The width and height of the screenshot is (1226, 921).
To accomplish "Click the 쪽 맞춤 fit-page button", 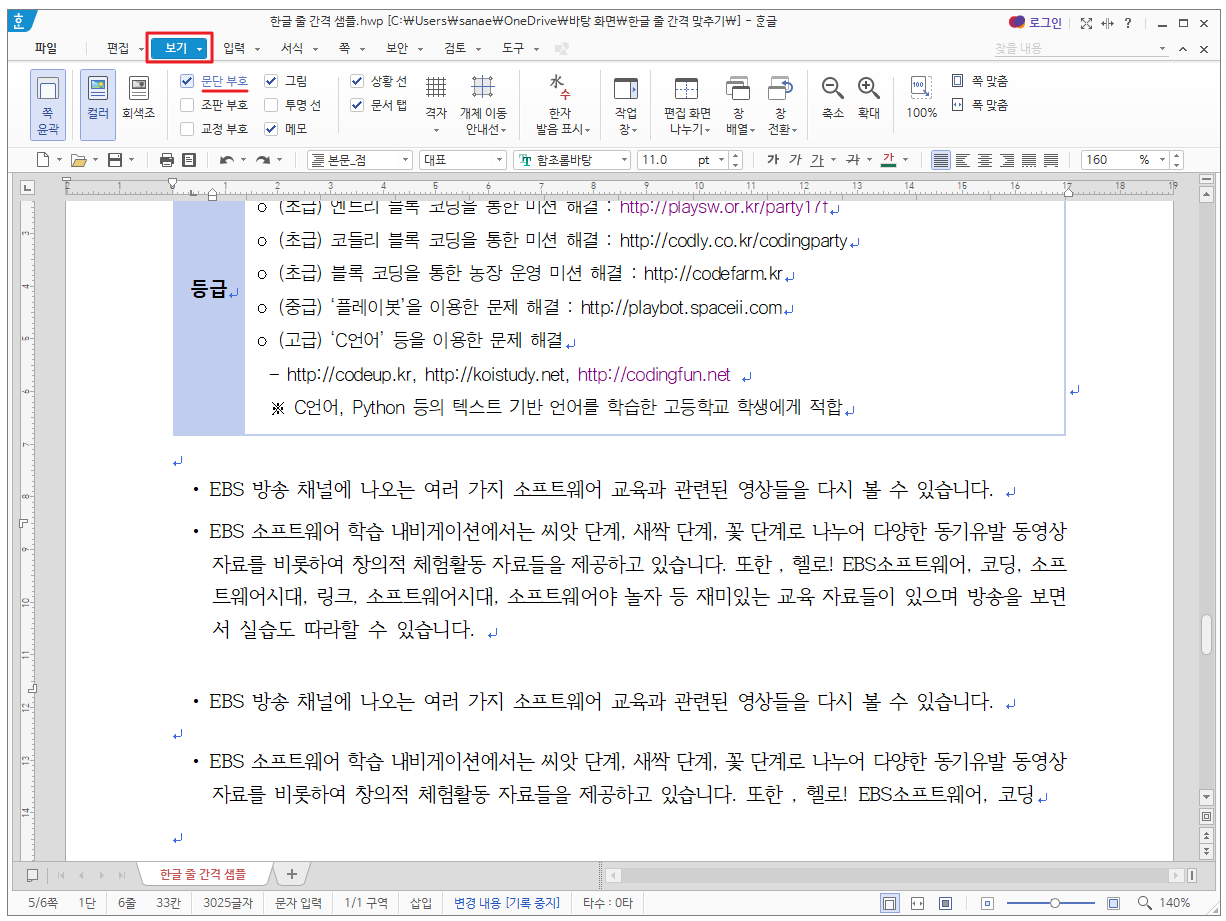I will coord(980,81).
